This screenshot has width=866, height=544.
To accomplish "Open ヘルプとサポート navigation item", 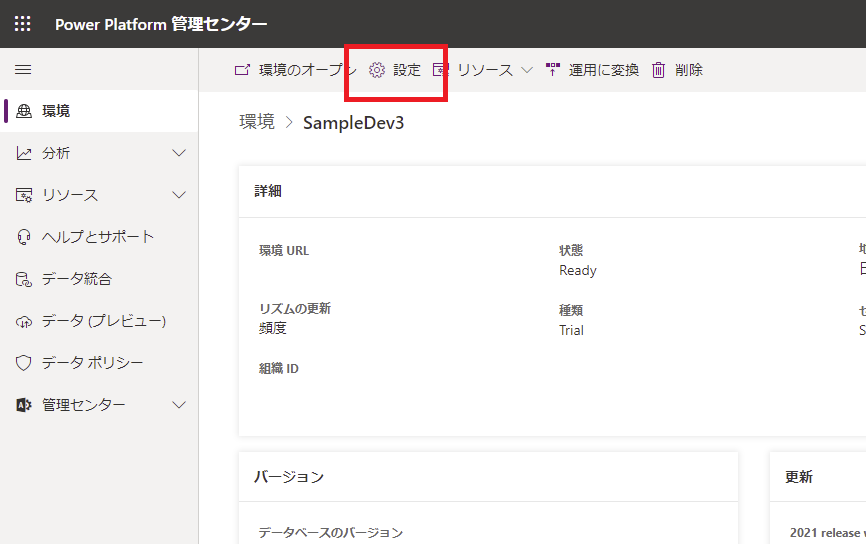I will click(x=99, y=237).
